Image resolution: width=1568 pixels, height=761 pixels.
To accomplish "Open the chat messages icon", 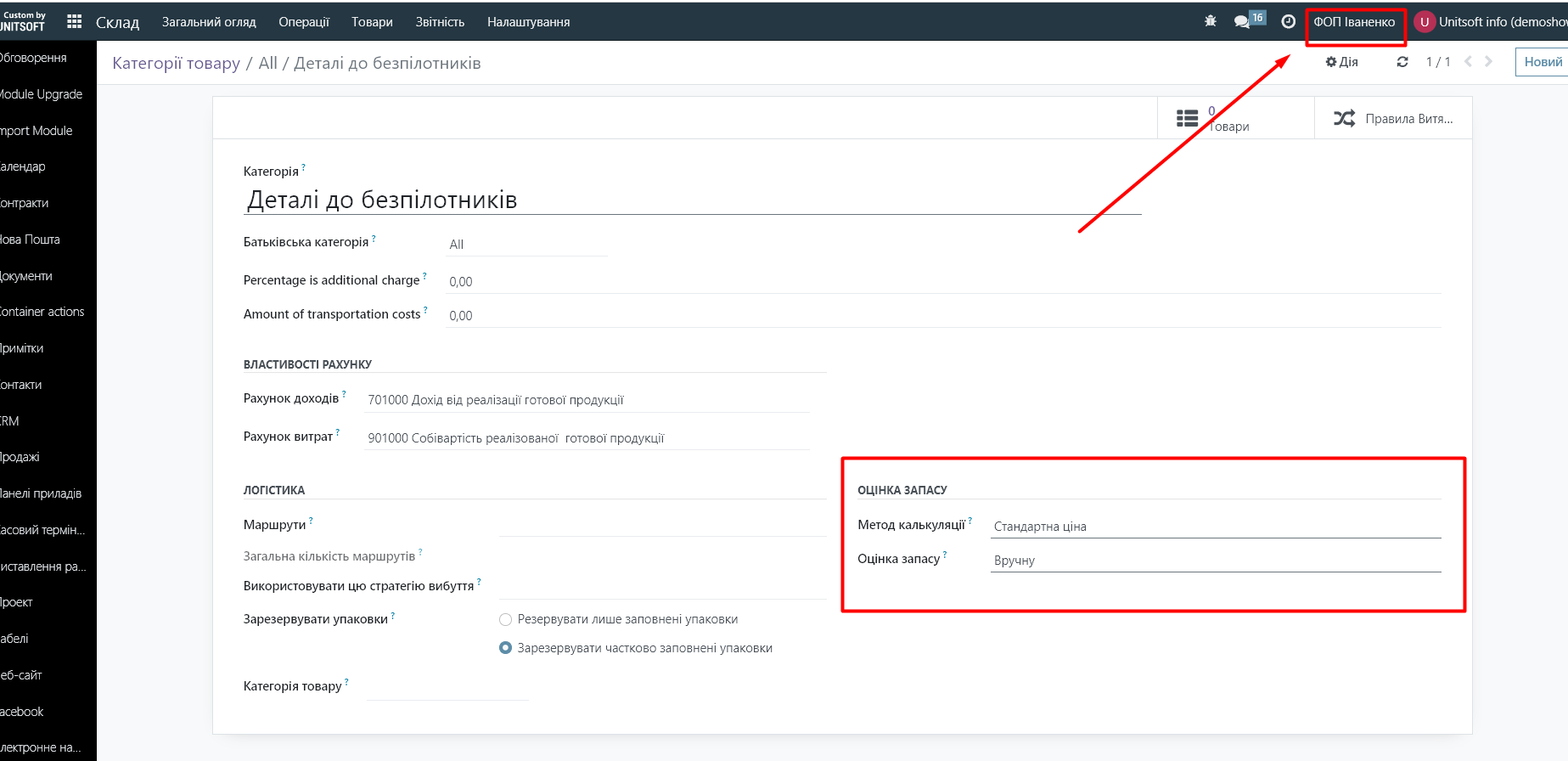I will click(1242, 21).
